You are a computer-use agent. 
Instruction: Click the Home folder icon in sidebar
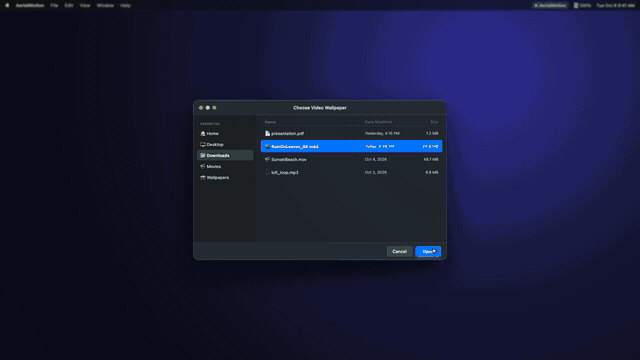(x=203, y=133)
